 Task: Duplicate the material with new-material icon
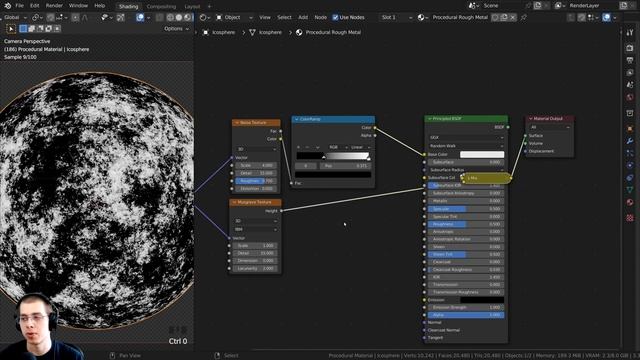(504, 18)
